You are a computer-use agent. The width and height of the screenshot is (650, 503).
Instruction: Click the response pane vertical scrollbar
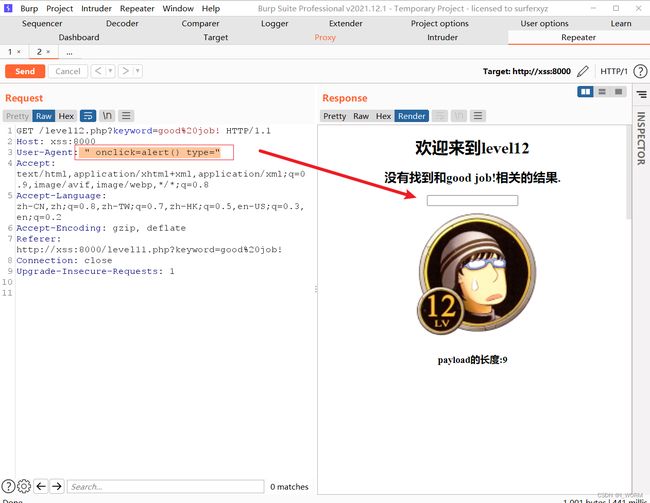click(629, 172)
